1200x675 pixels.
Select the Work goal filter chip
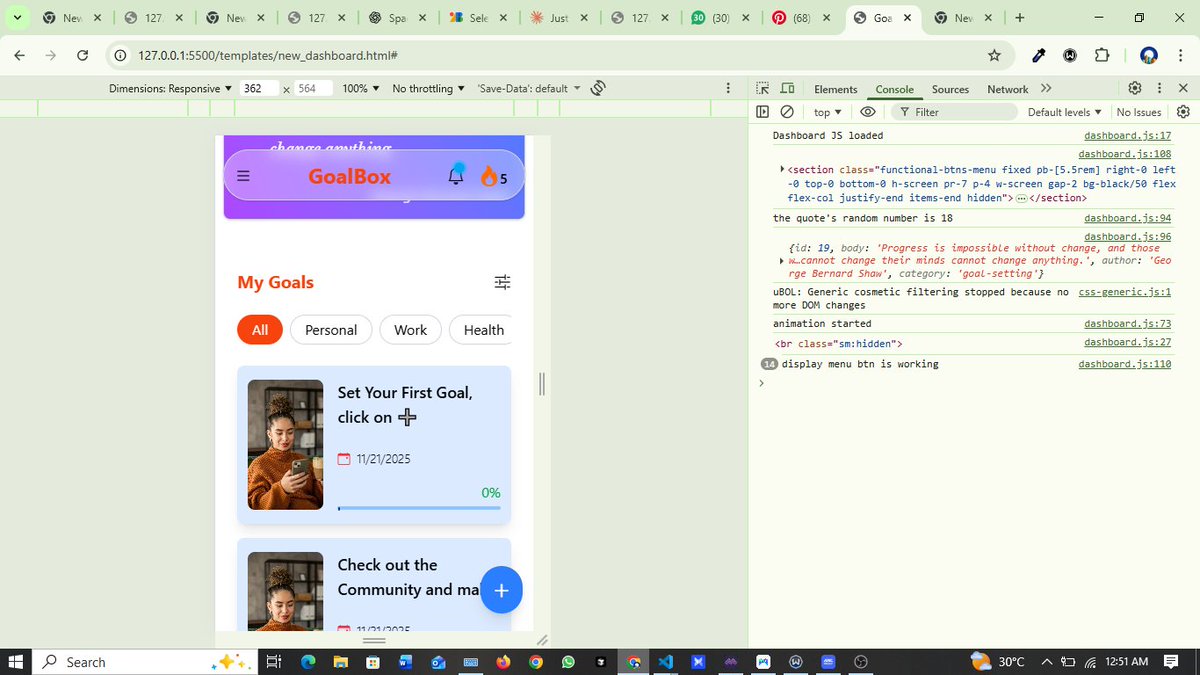tap(410, 329)
